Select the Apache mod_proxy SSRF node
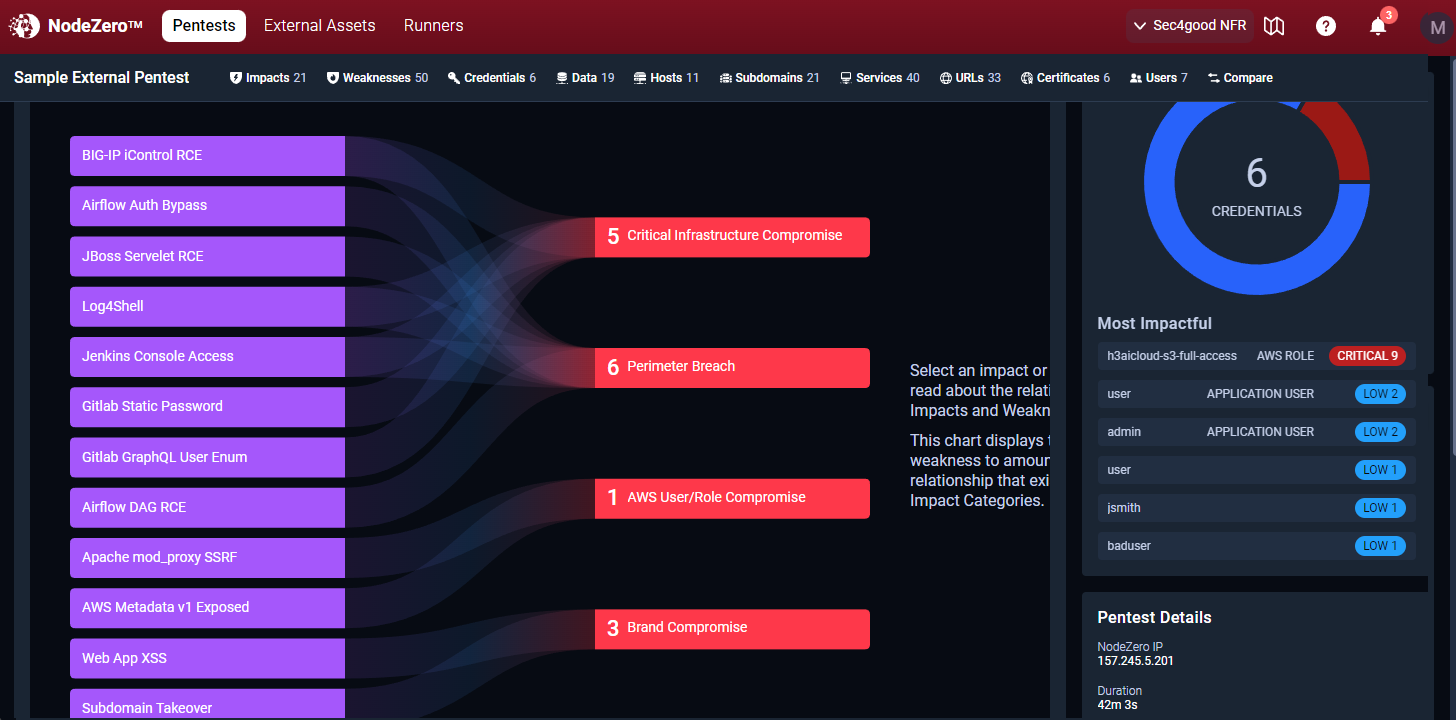The image size is (1456, 720). (207, 558)
